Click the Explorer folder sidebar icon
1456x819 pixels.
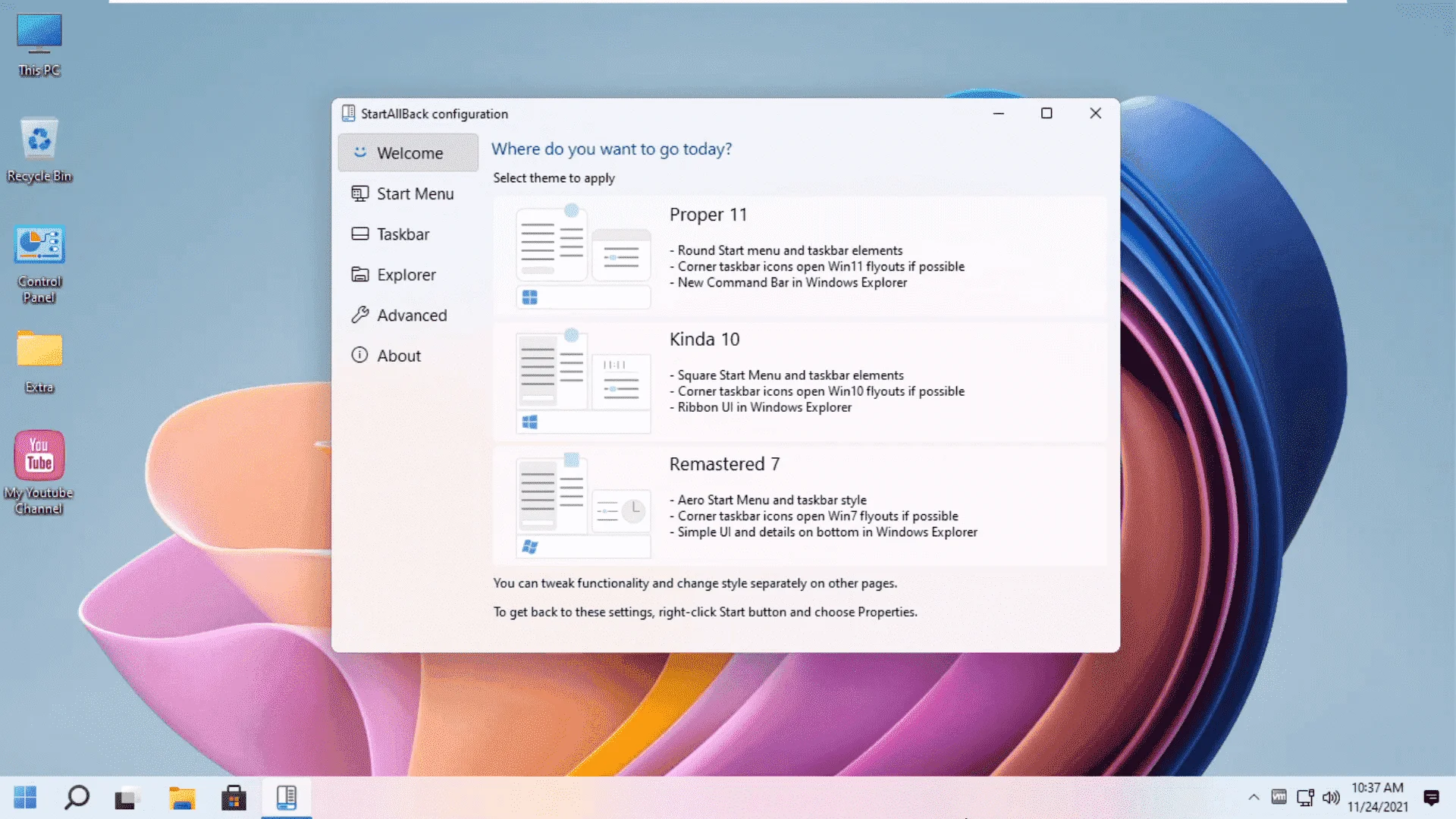(x=359, y=275)
